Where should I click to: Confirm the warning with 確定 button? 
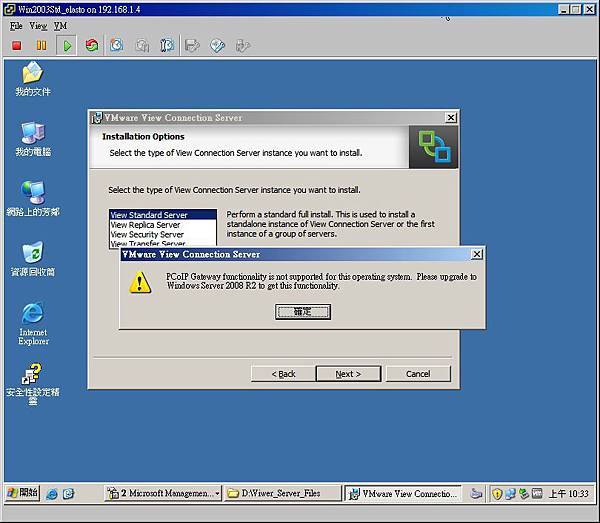(303, 312)
